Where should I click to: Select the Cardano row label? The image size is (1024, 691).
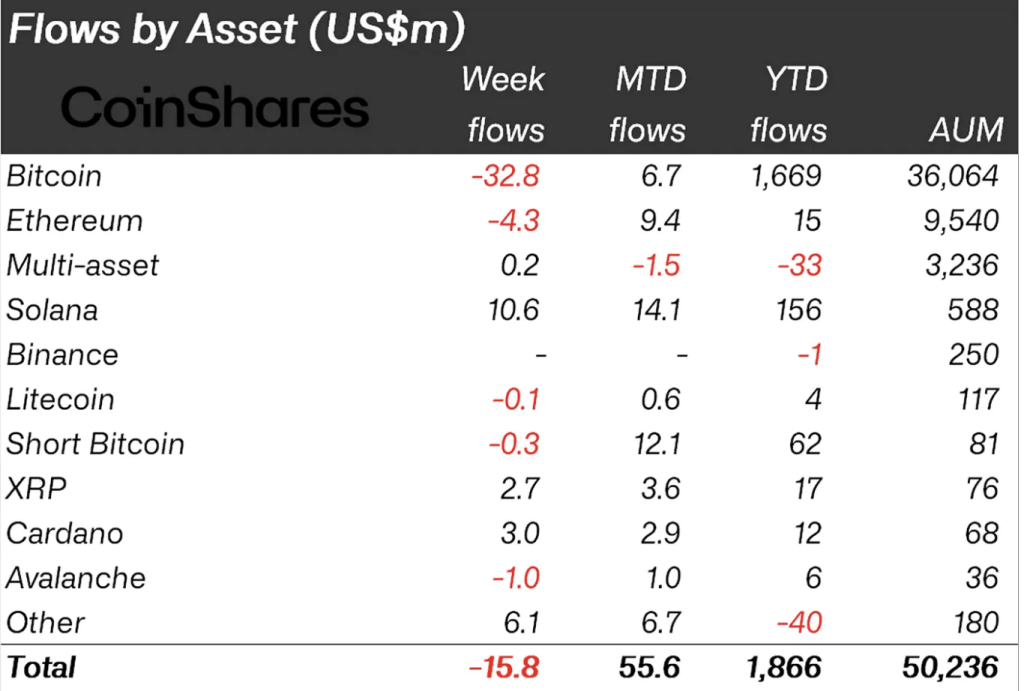point(65,534)
